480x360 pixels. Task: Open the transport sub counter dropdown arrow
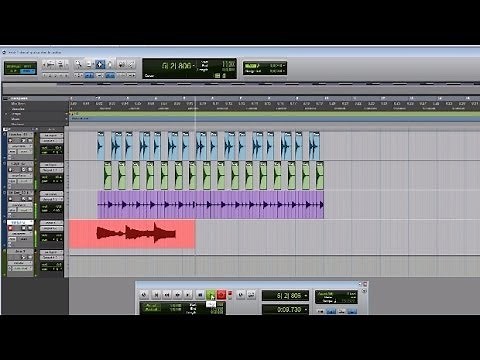(x=306, y=310)
